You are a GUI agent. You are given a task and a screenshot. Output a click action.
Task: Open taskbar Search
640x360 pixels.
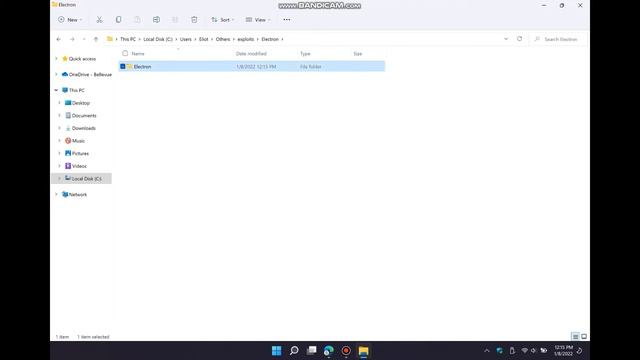294,351
